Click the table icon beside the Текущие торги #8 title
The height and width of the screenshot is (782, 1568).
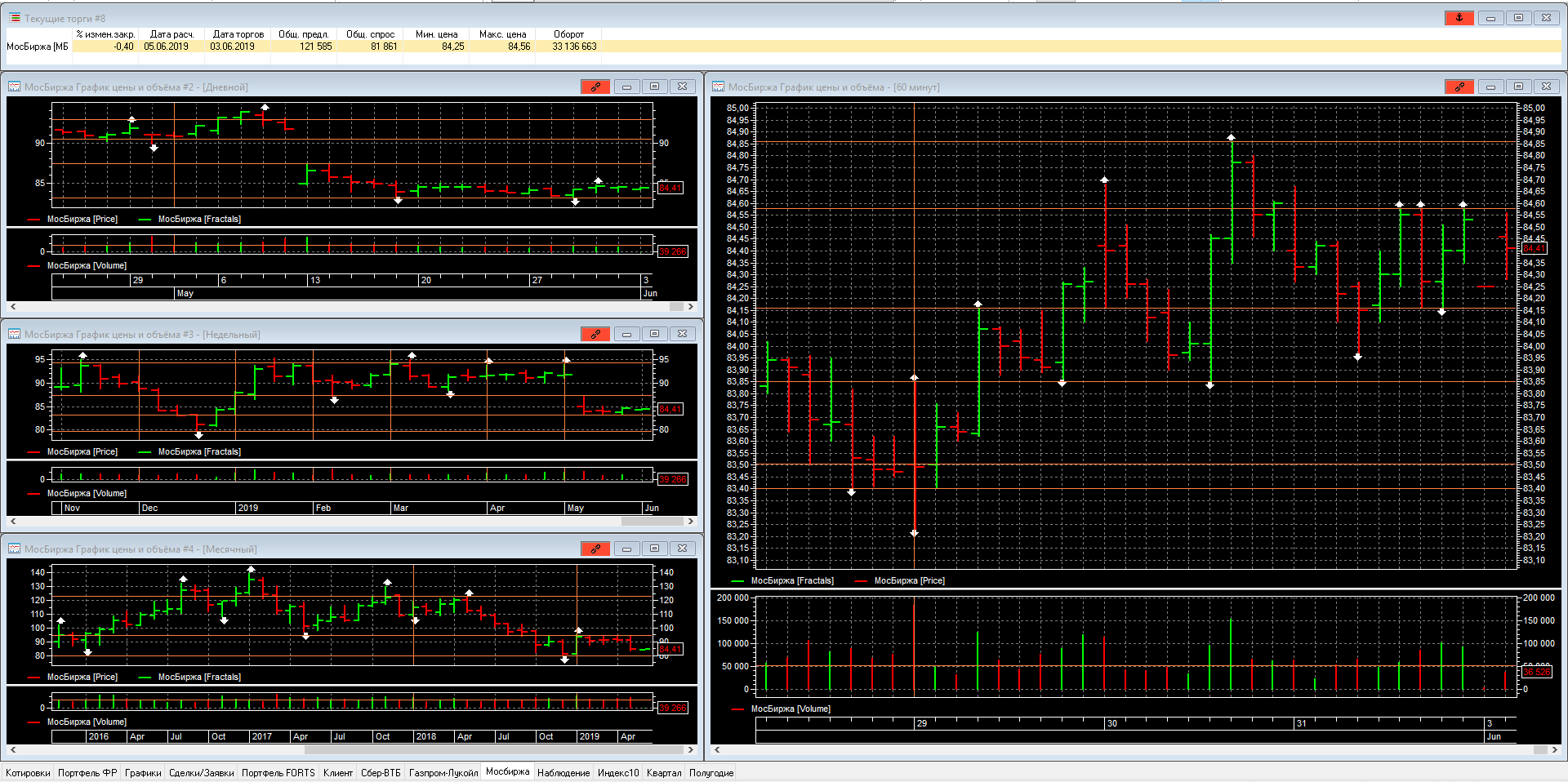(x=15, y=18)
